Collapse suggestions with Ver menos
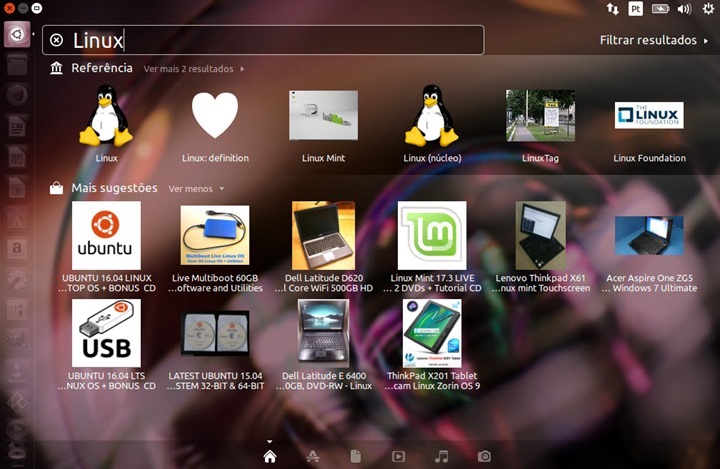Viewport: 720px width, 469px height. coord(196,189)
